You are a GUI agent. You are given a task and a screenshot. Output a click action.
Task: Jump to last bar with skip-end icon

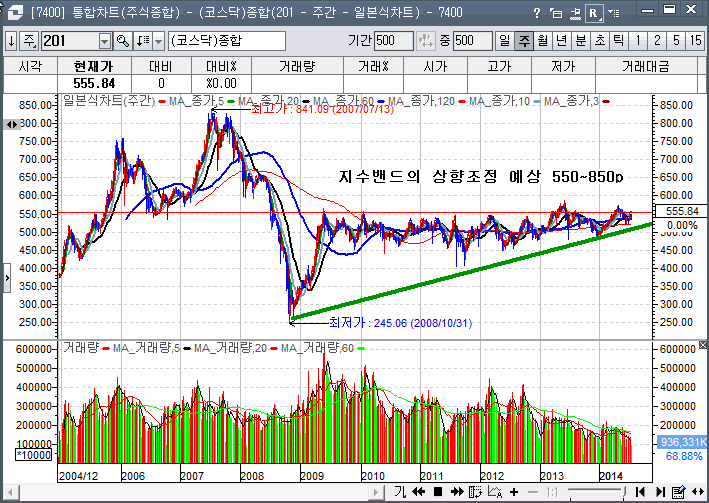(660, 492)
